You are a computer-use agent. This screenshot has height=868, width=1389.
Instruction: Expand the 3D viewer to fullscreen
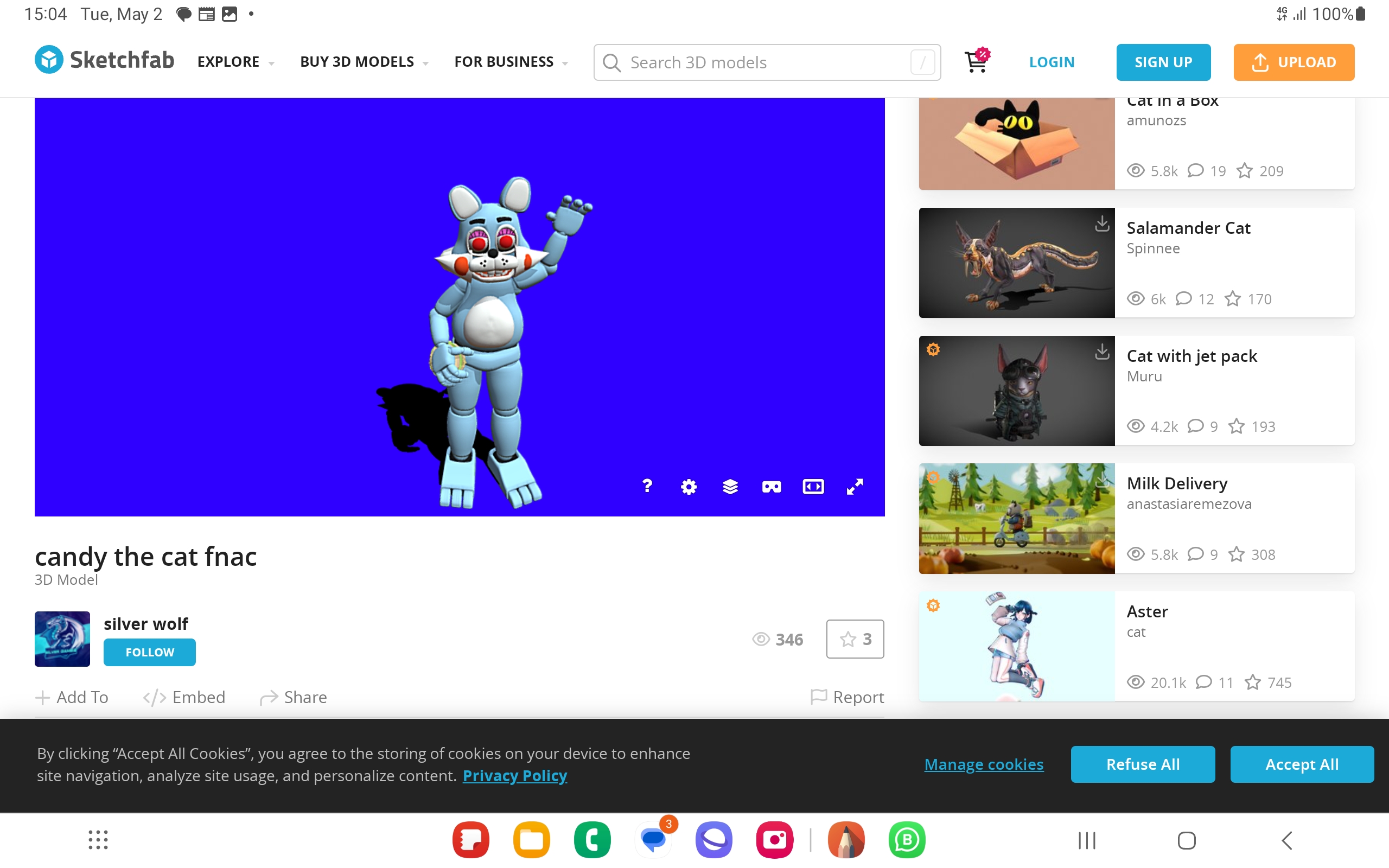(x=855, y=487)
